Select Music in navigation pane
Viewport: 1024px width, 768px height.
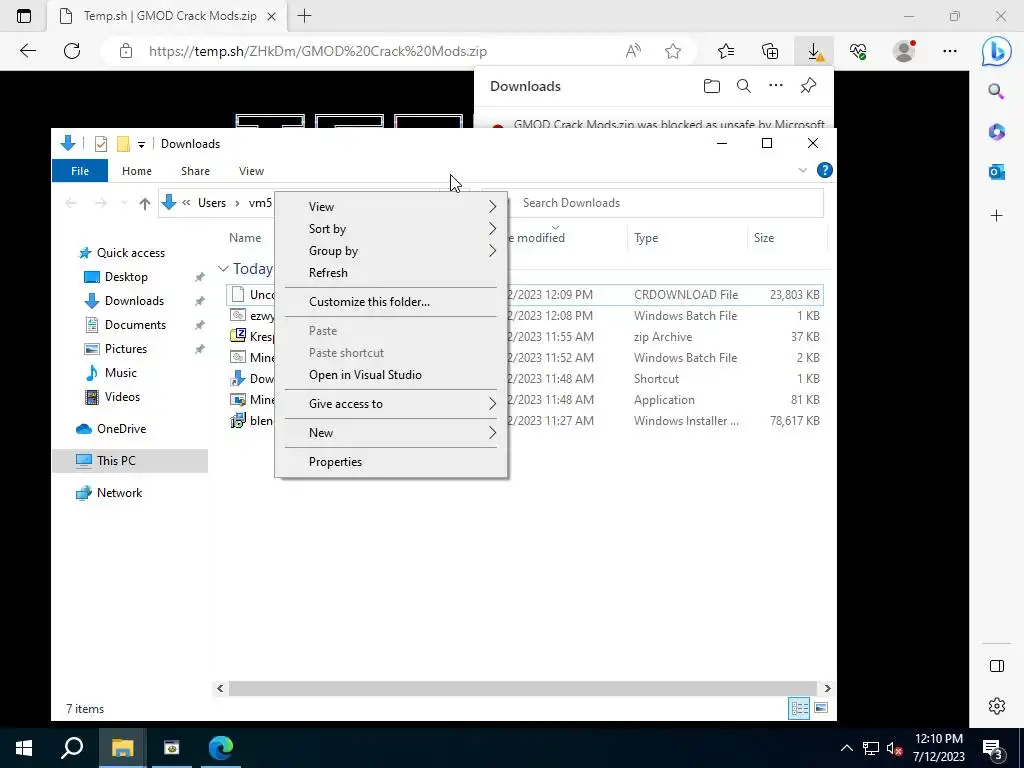121,373
